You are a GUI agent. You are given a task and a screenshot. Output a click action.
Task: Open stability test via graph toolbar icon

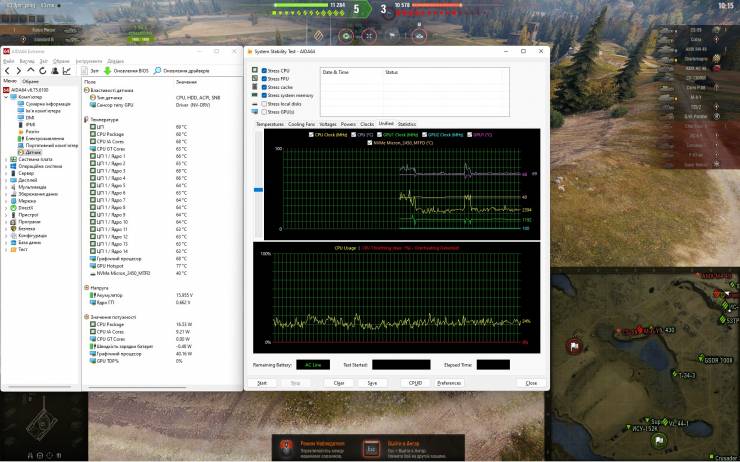tap(67, 71)
